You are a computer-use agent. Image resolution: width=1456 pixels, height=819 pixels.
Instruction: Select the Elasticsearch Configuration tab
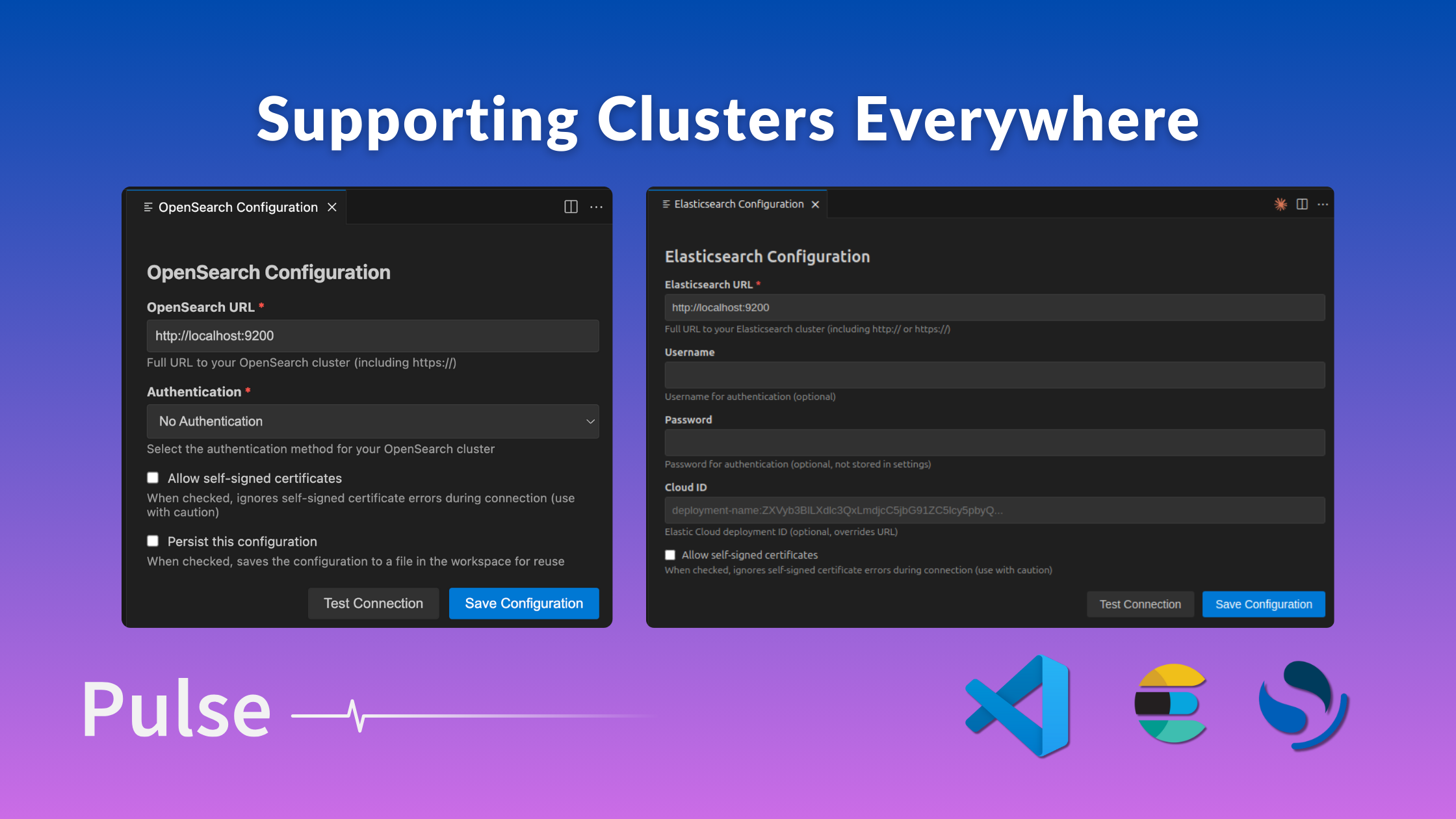point(738,204)
